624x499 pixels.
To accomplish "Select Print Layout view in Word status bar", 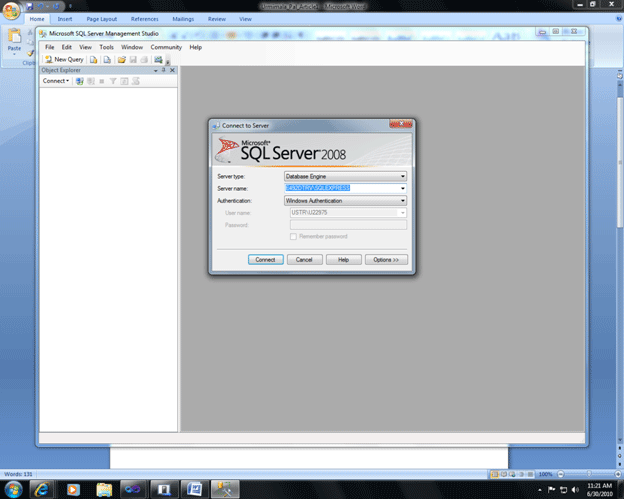I will click(x=495, y=474).
